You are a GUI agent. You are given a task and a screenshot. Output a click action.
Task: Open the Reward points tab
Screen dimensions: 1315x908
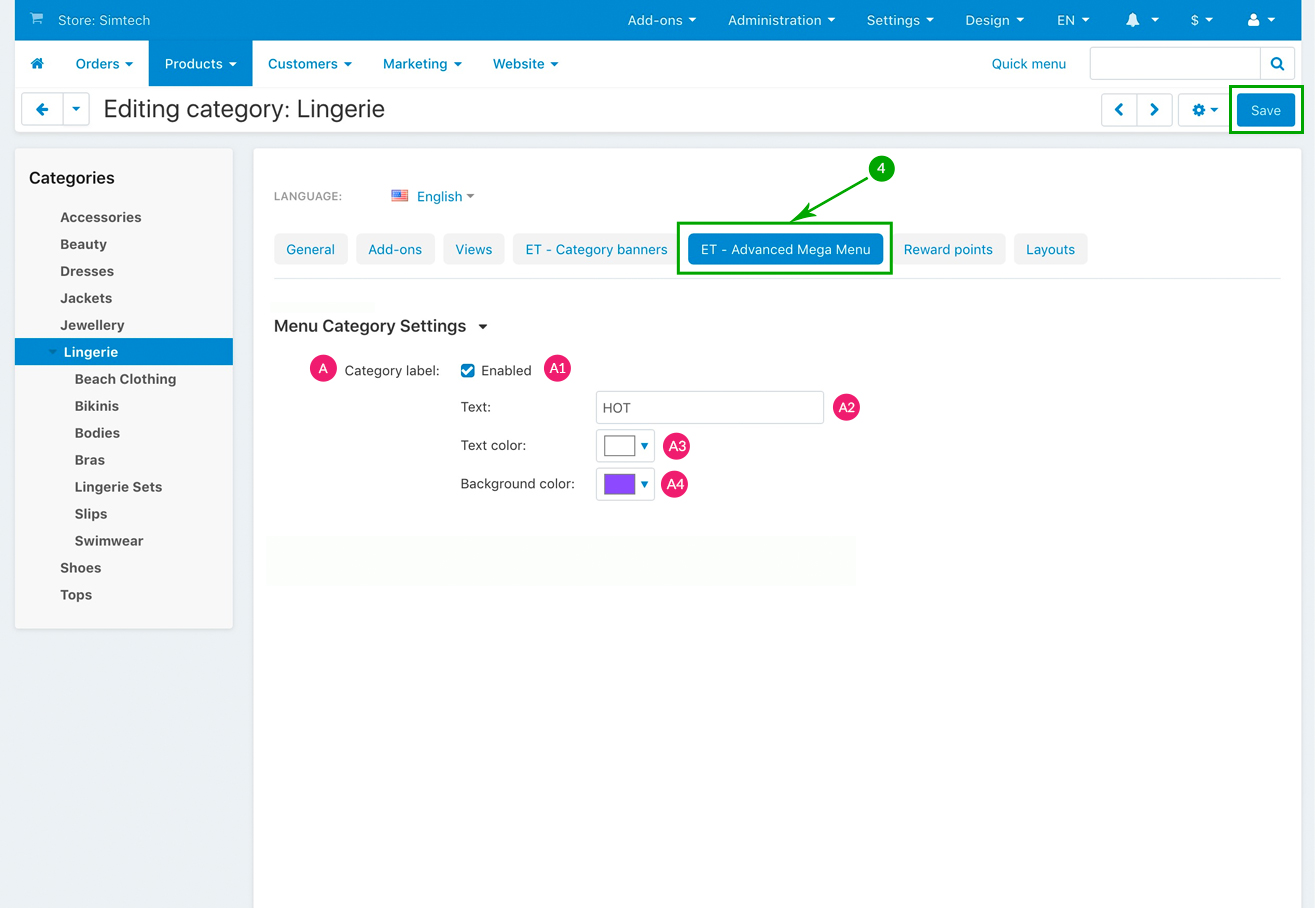[x=947, y=250]
